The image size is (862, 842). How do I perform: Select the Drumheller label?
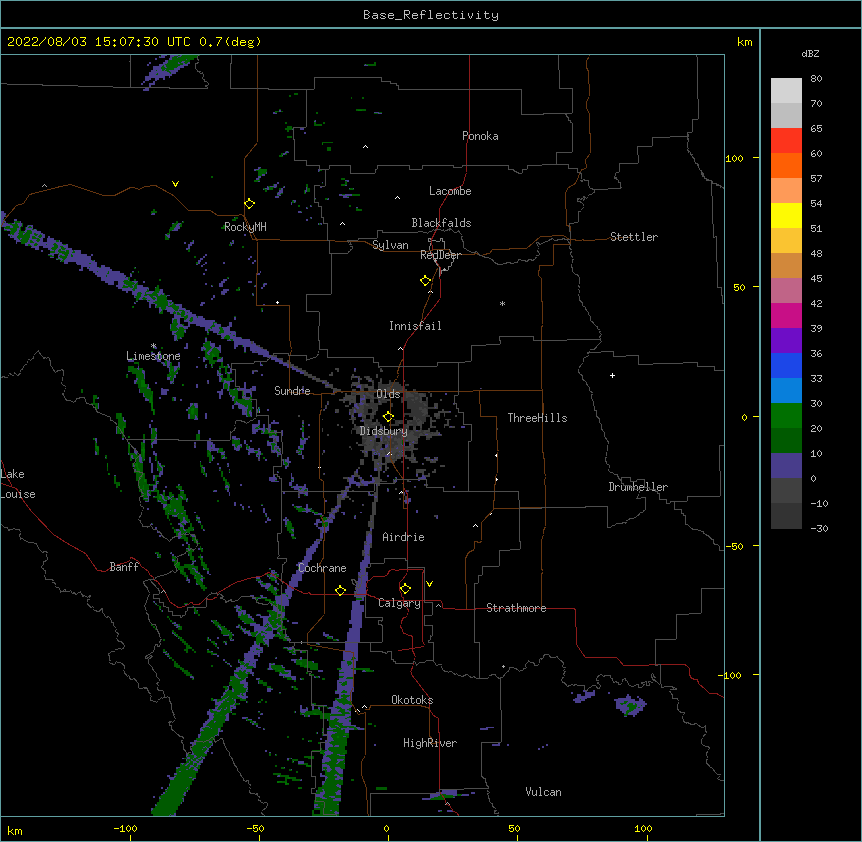(638, 487)
